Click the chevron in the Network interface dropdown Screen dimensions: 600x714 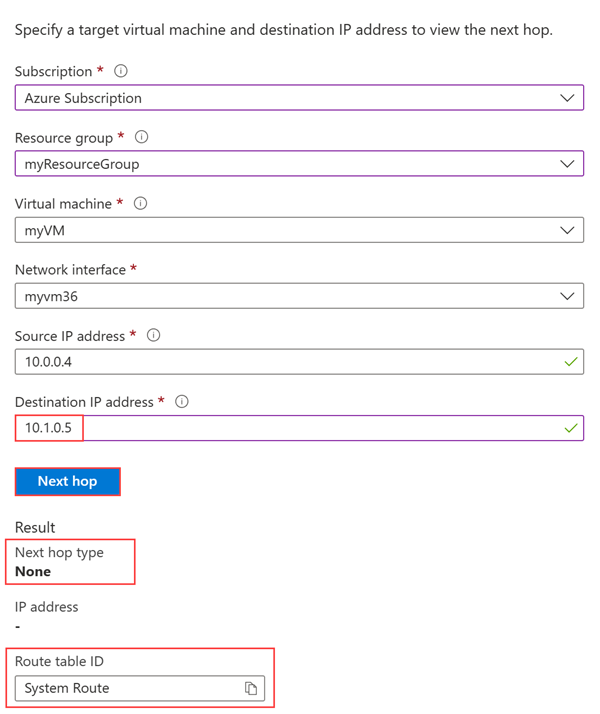click(x=567, y=296)
